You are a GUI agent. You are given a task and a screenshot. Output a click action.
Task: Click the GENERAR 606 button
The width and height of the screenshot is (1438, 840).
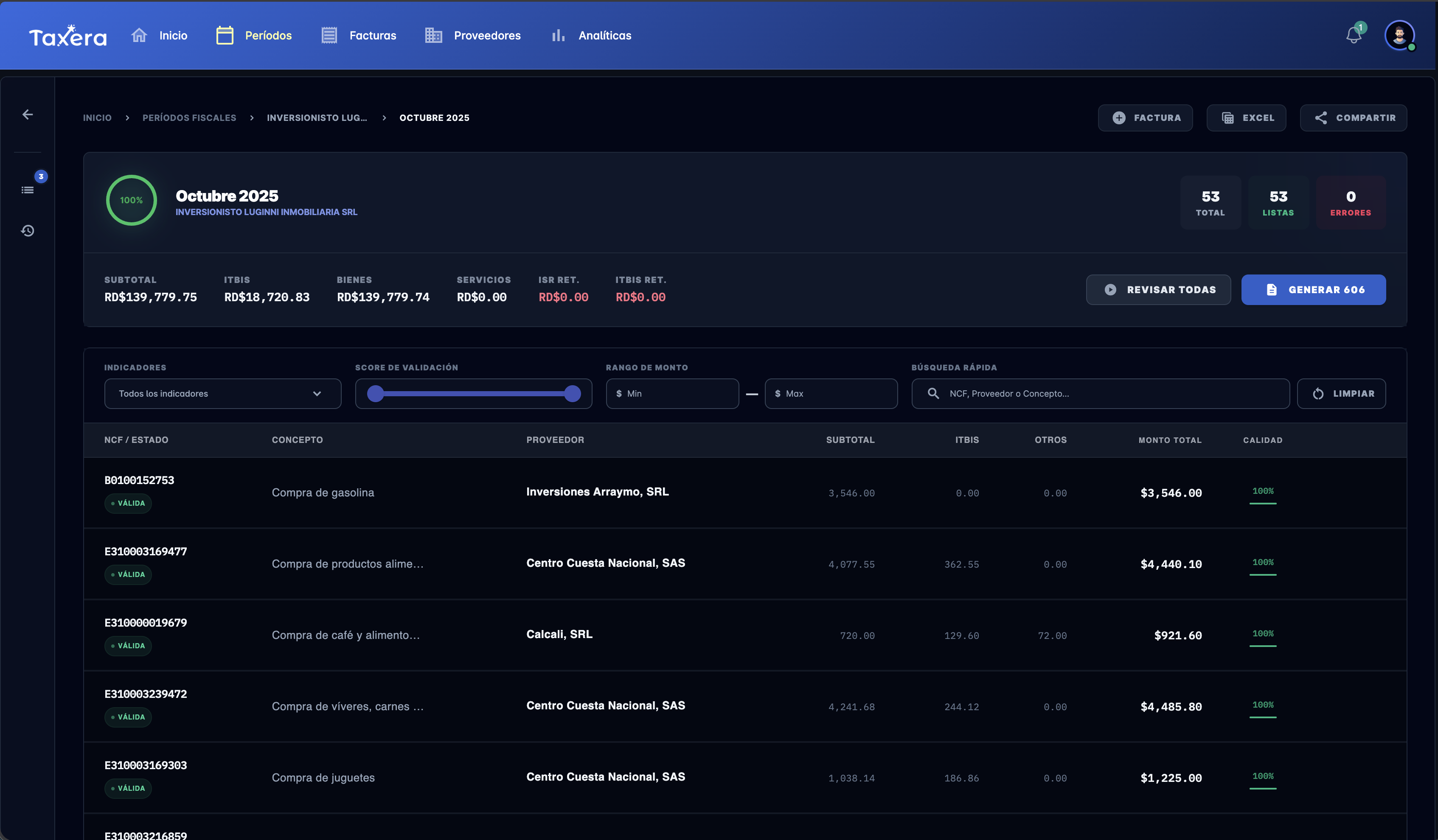pyautogui.click(x=1313, y=290)
